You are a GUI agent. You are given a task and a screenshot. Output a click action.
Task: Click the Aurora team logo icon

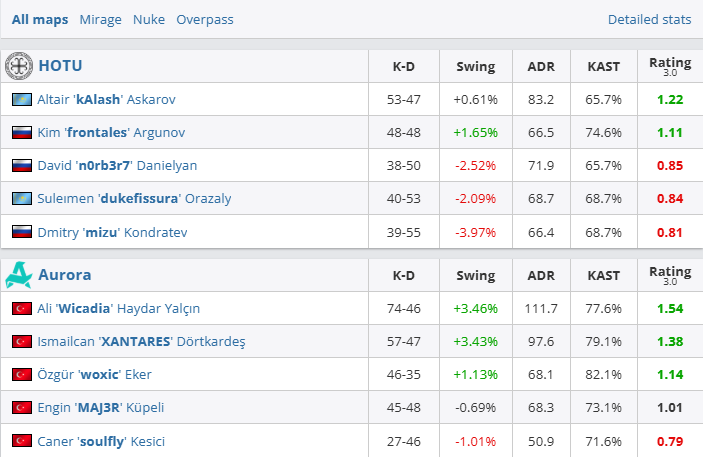tap(20, 274)
